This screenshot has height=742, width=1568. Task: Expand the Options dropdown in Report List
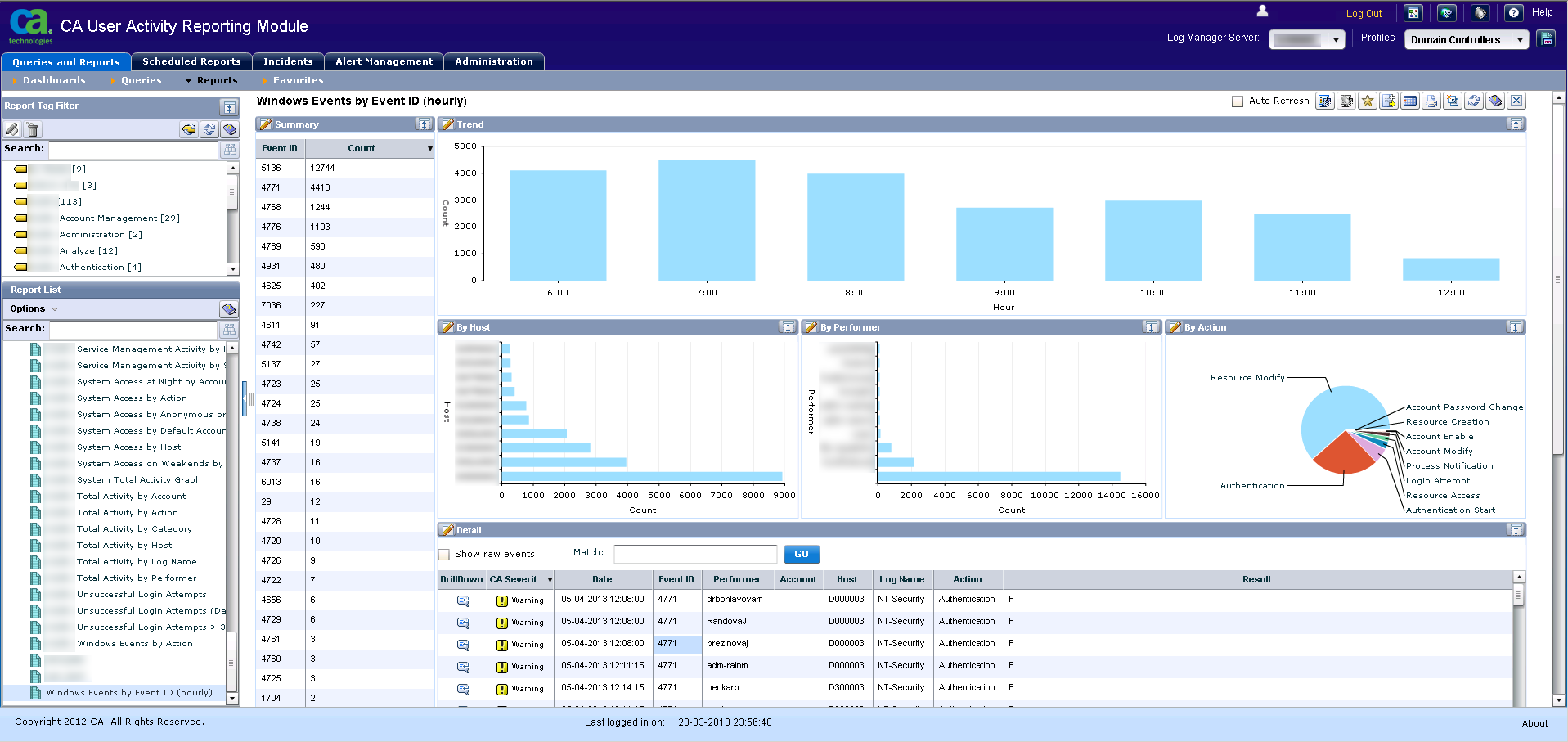(34, 308)
